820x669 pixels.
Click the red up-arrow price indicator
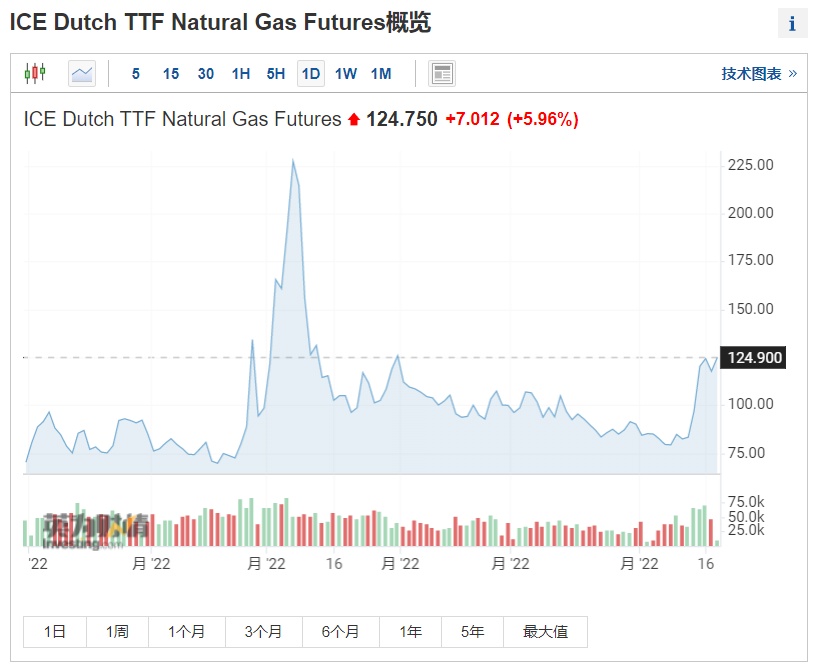(x=353, y=120)
